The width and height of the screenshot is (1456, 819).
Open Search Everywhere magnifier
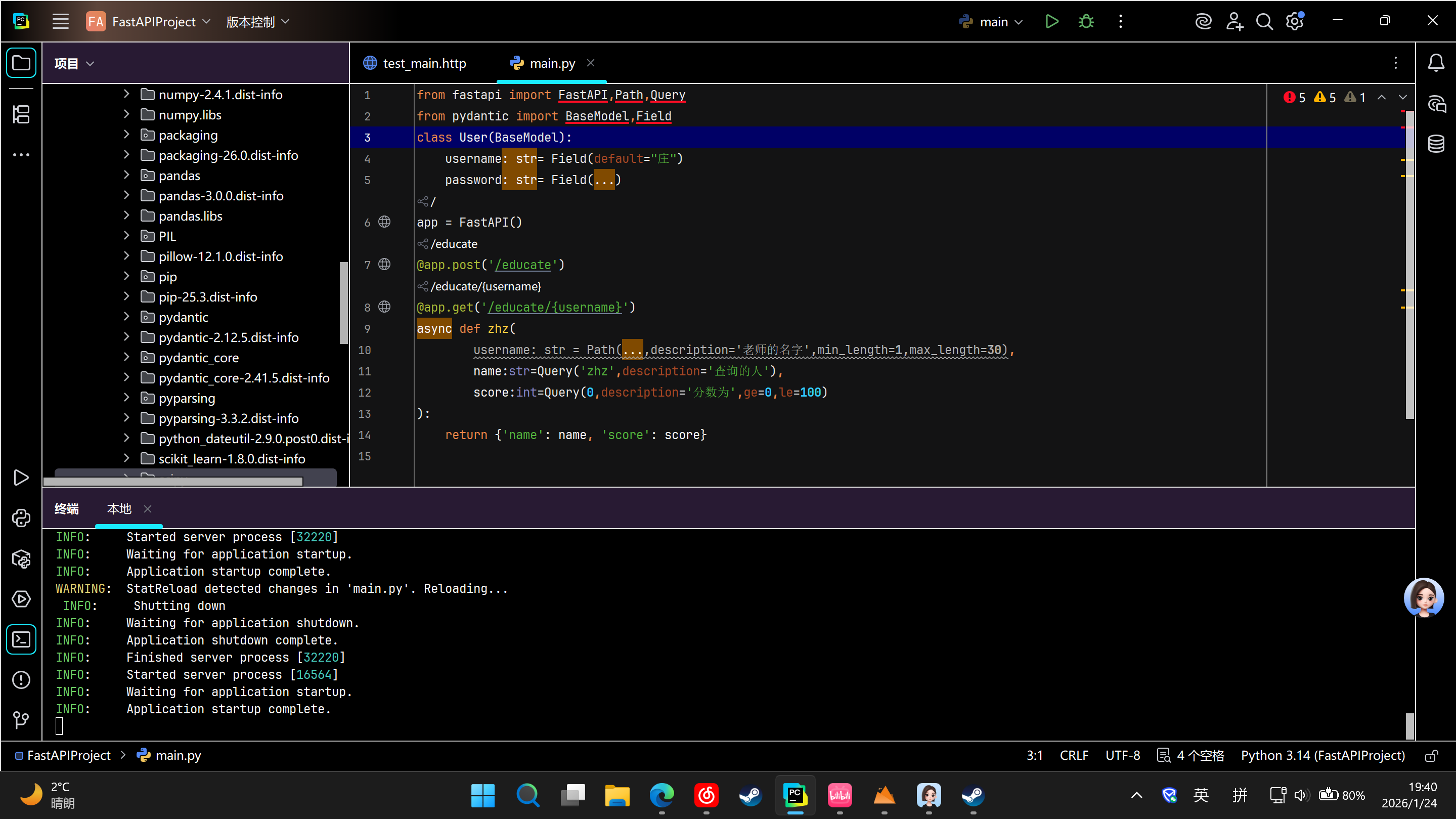point(1264,21)
